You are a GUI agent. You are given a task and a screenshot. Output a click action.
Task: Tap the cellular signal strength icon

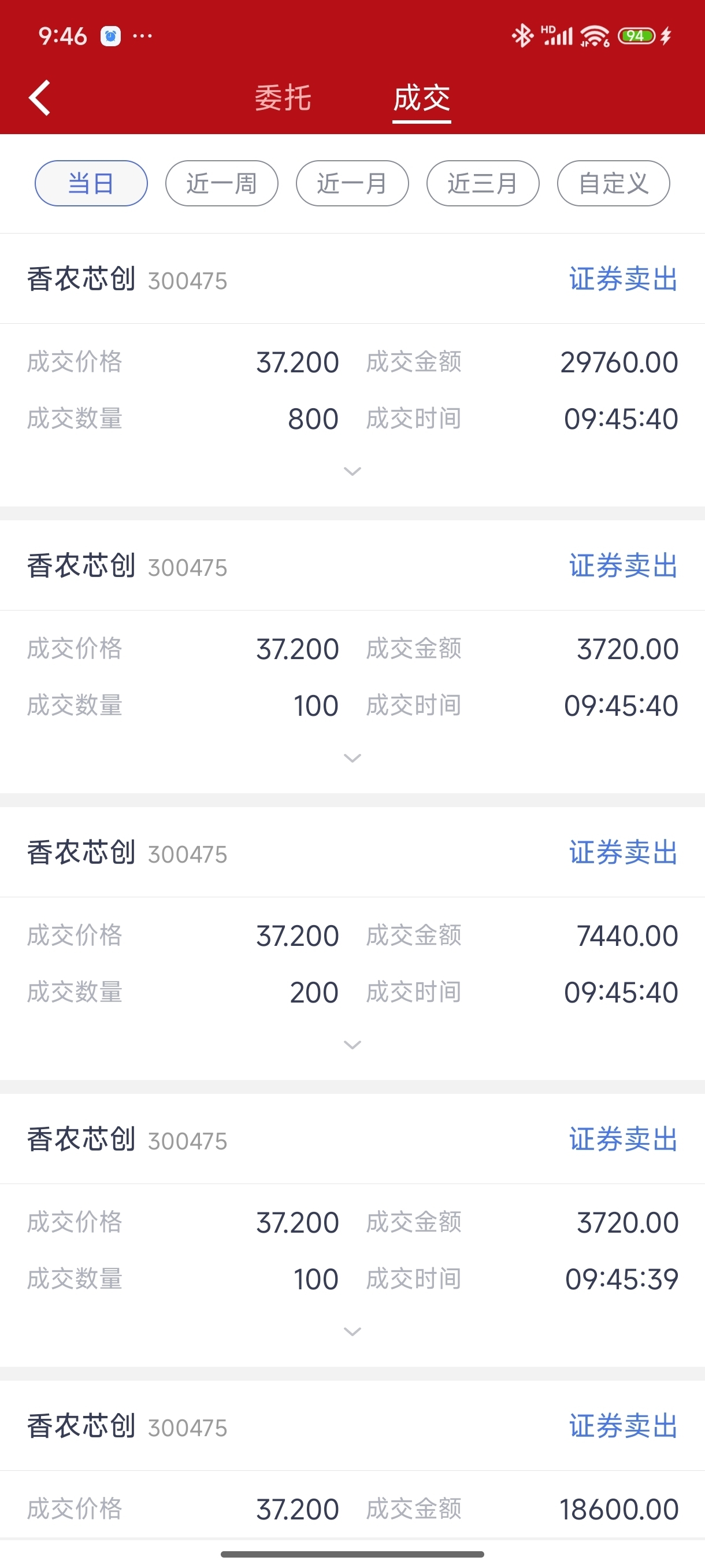[556, 36]
